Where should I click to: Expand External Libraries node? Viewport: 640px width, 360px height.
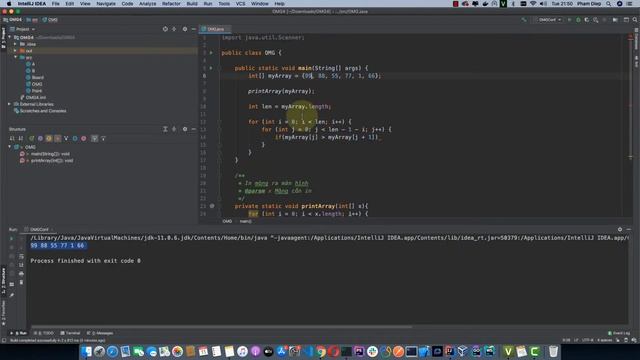pyautogui.click(x=9, y=104)
